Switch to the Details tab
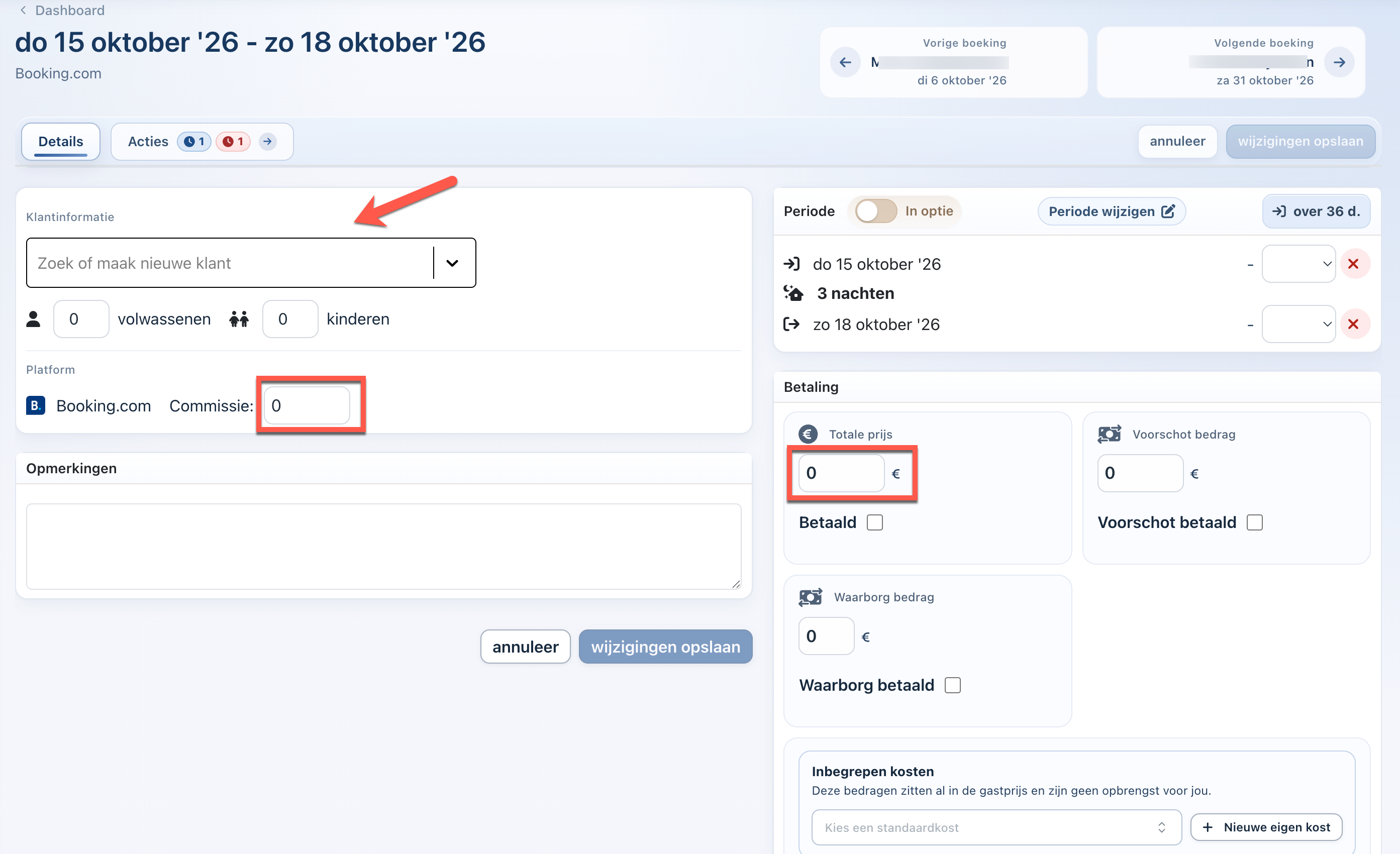1400x854 pixels. coord(61,141)
